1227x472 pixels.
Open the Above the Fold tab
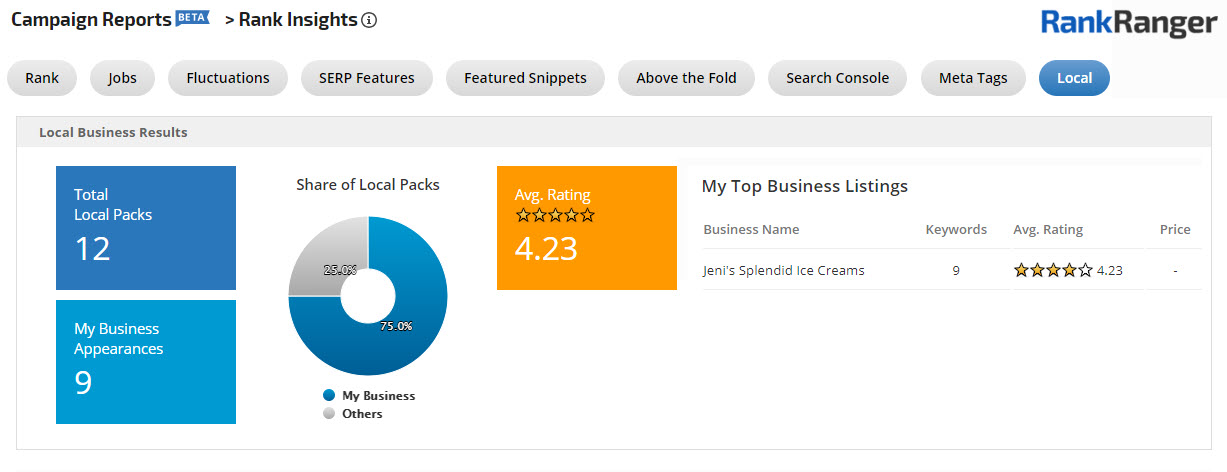pyautogui.click(x=686, y=78)
